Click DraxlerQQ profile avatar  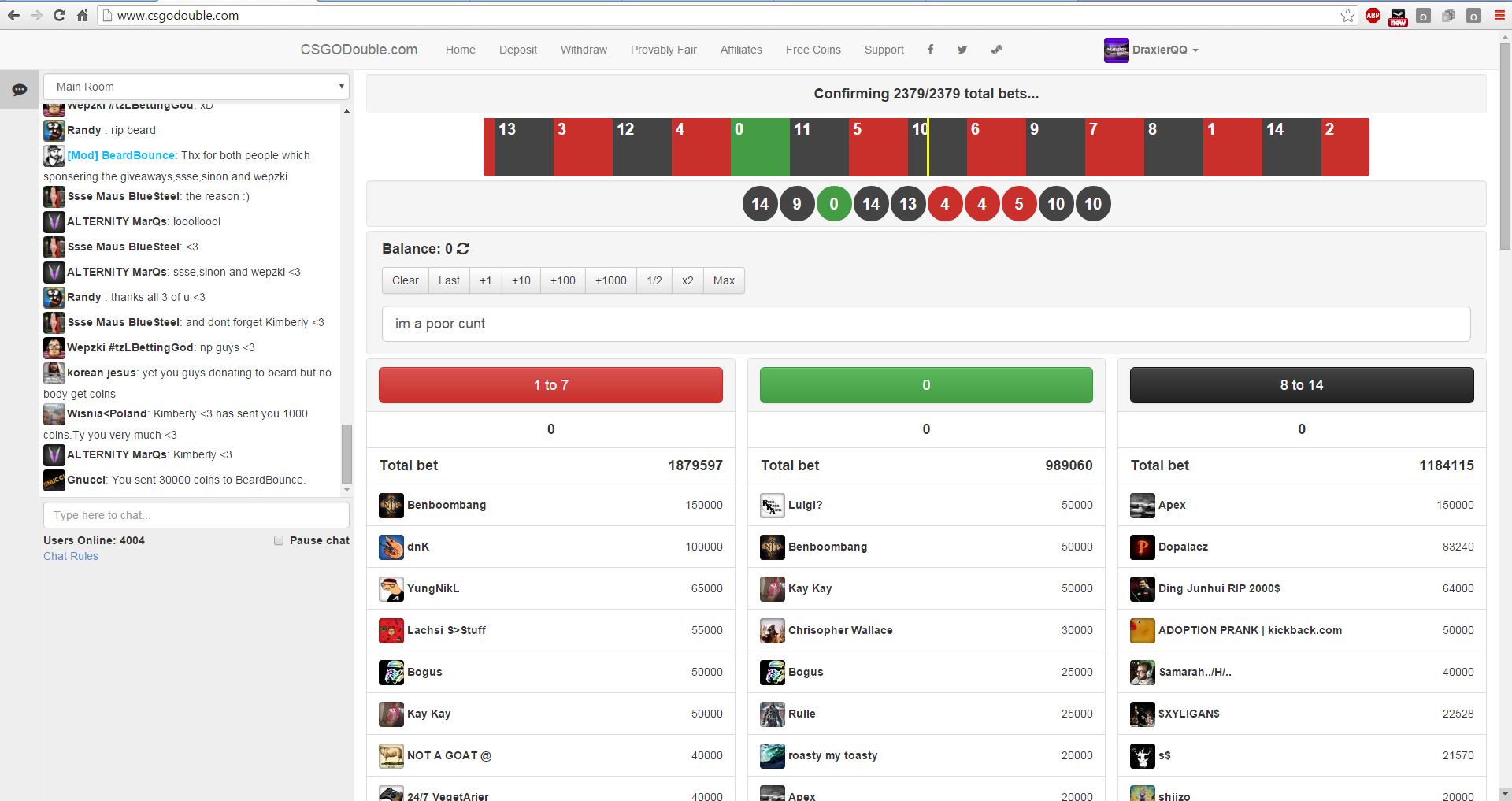click(x=1116, y=50)
